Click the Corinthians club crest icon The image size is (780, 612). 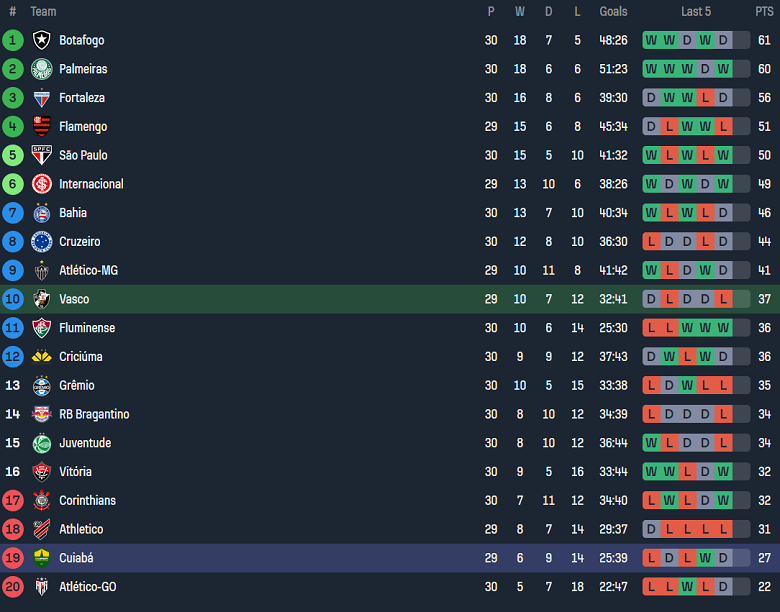point(41,500)
